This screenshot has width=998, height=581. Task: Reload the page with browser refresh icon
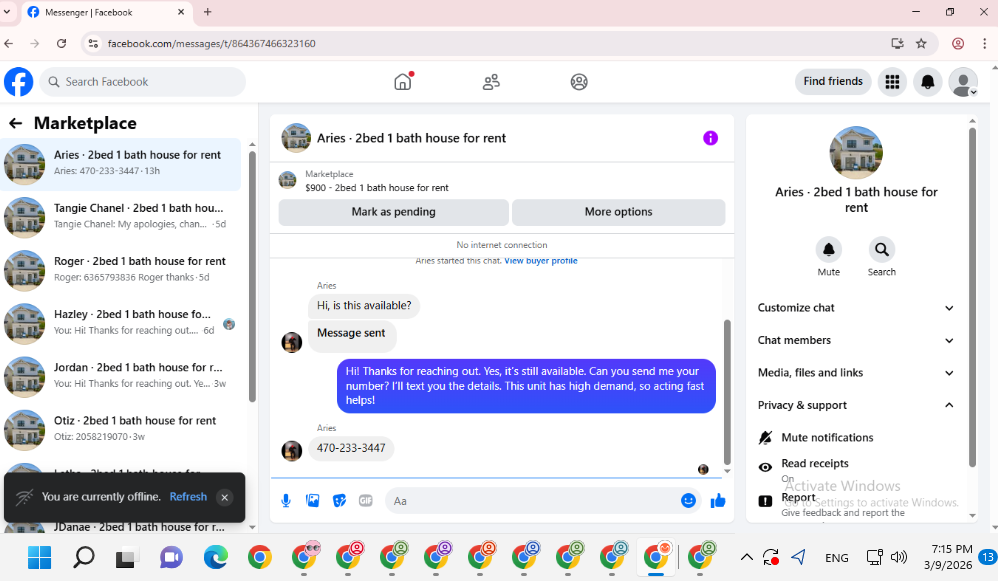click(x=61, y=43)
